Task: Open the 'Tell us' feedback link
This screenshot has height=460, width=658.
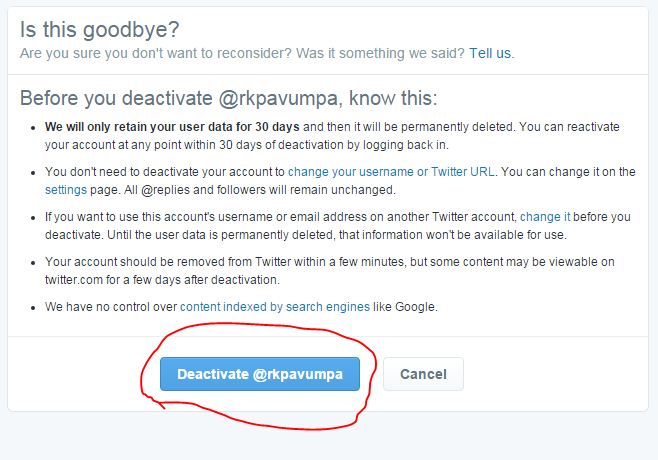Action: 490,53
